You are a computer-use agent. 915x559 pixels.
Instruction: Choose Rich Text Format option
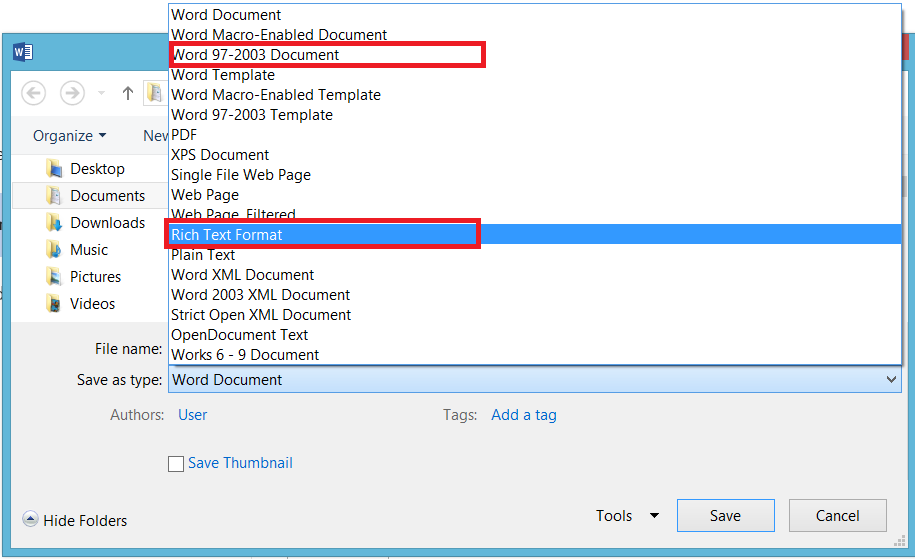point(535,235)
